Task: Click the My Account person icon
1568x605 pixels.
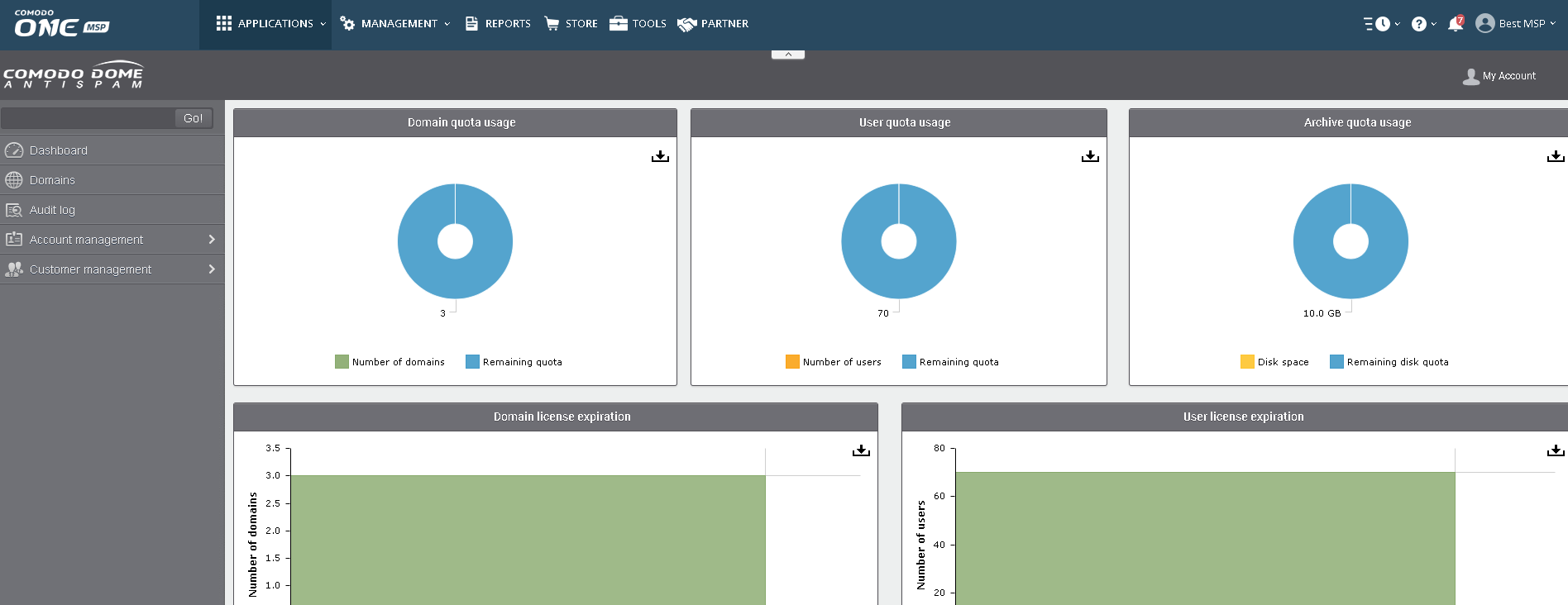Action: pyautogui.click(x=1471, y=76)
